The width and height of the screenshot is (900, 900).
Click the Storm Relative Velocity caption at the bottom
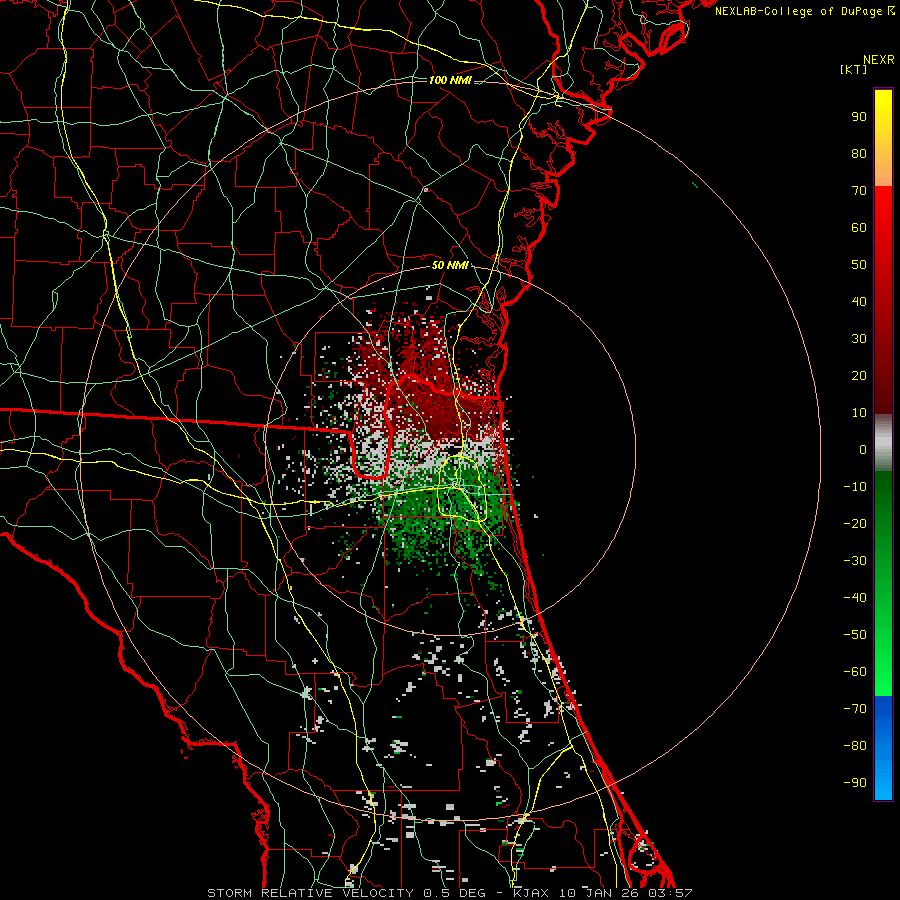(x=450, y=893)
